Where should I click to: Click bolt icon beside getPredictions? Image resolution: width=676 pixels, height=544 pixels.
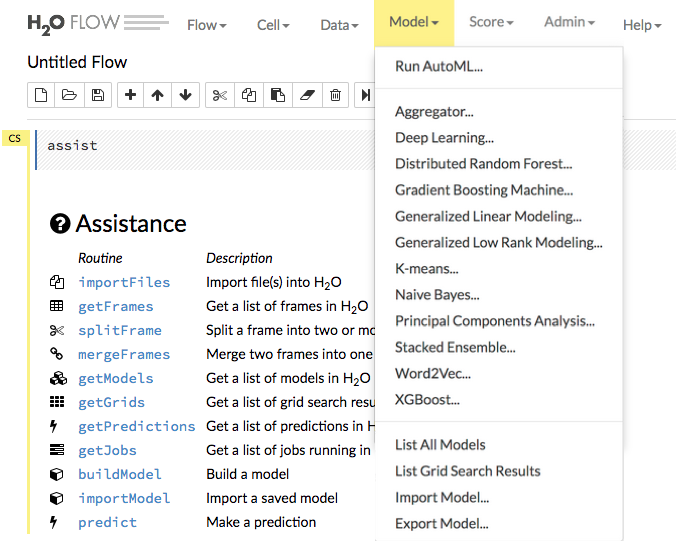53,426
